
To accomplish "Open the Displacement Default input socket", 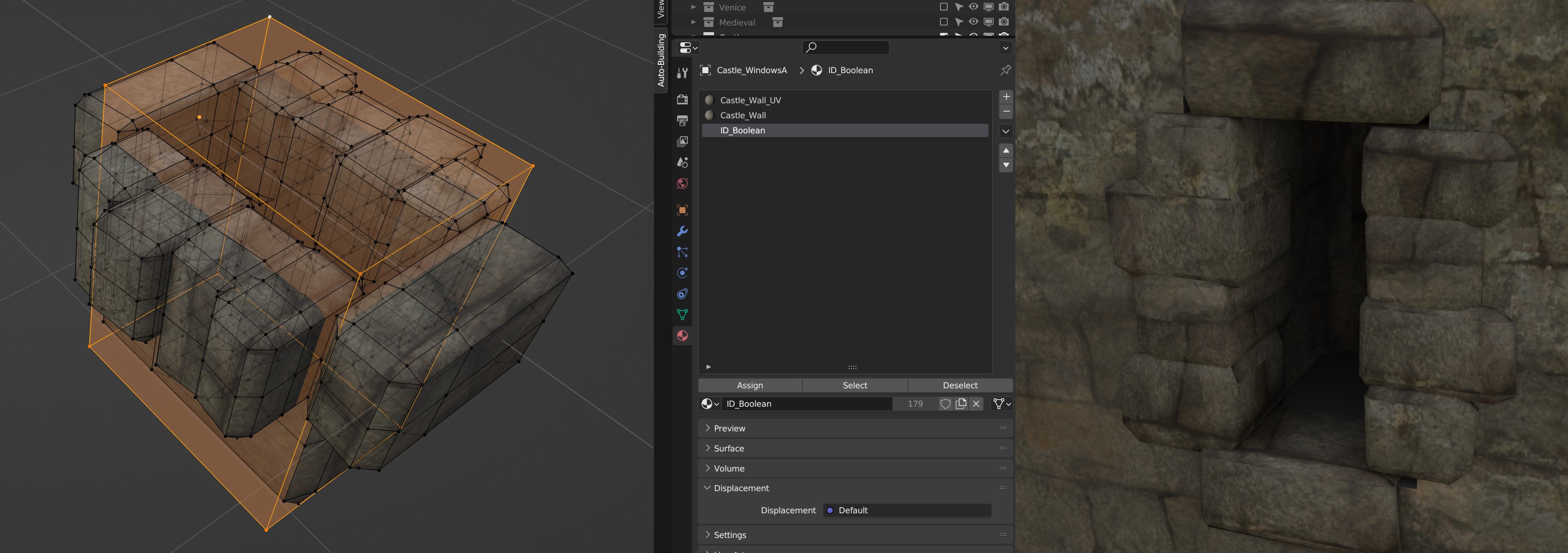I will tap(907, 510).
